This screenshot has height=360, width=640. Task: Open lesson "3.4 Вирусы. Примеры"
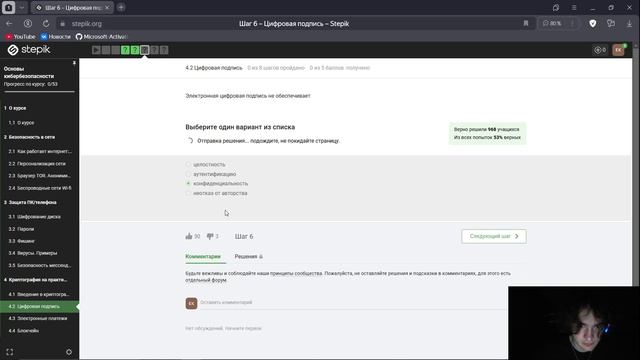coord(33,253)
